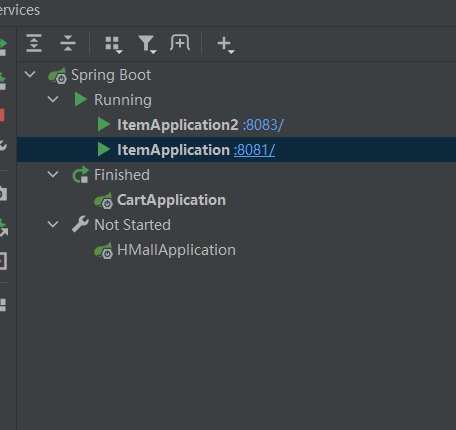Select CartApplication in the tree
456x430 pixels.
[171, 200]
